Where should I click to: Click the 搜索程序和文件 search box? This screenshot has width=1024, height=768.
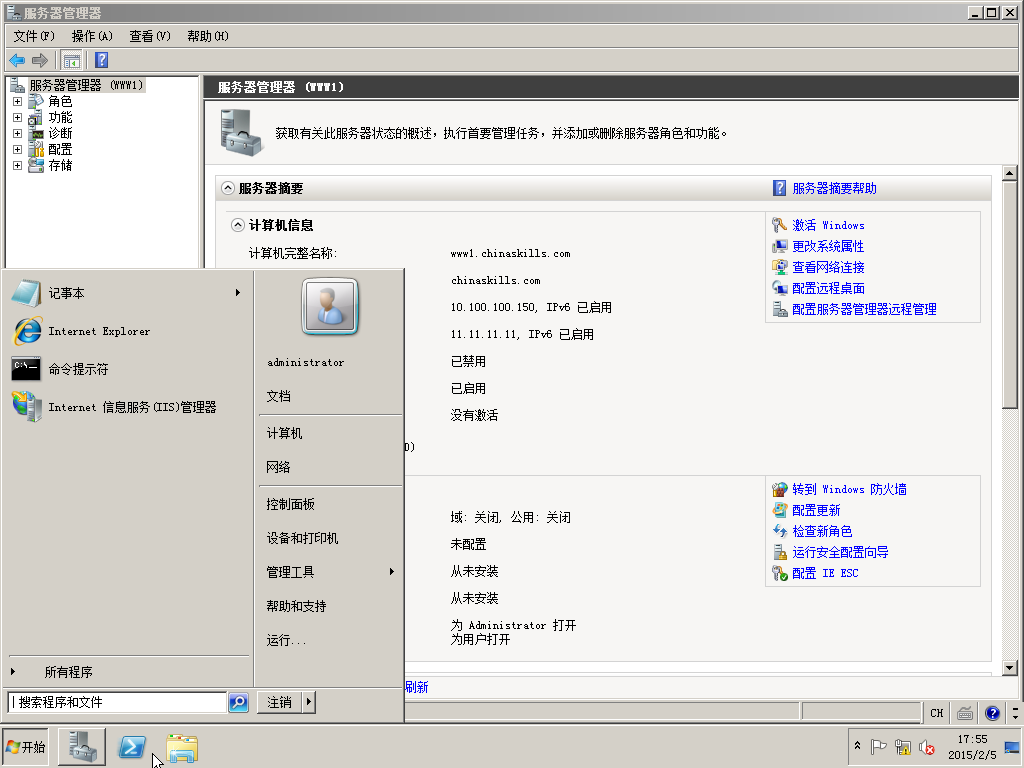117,702
